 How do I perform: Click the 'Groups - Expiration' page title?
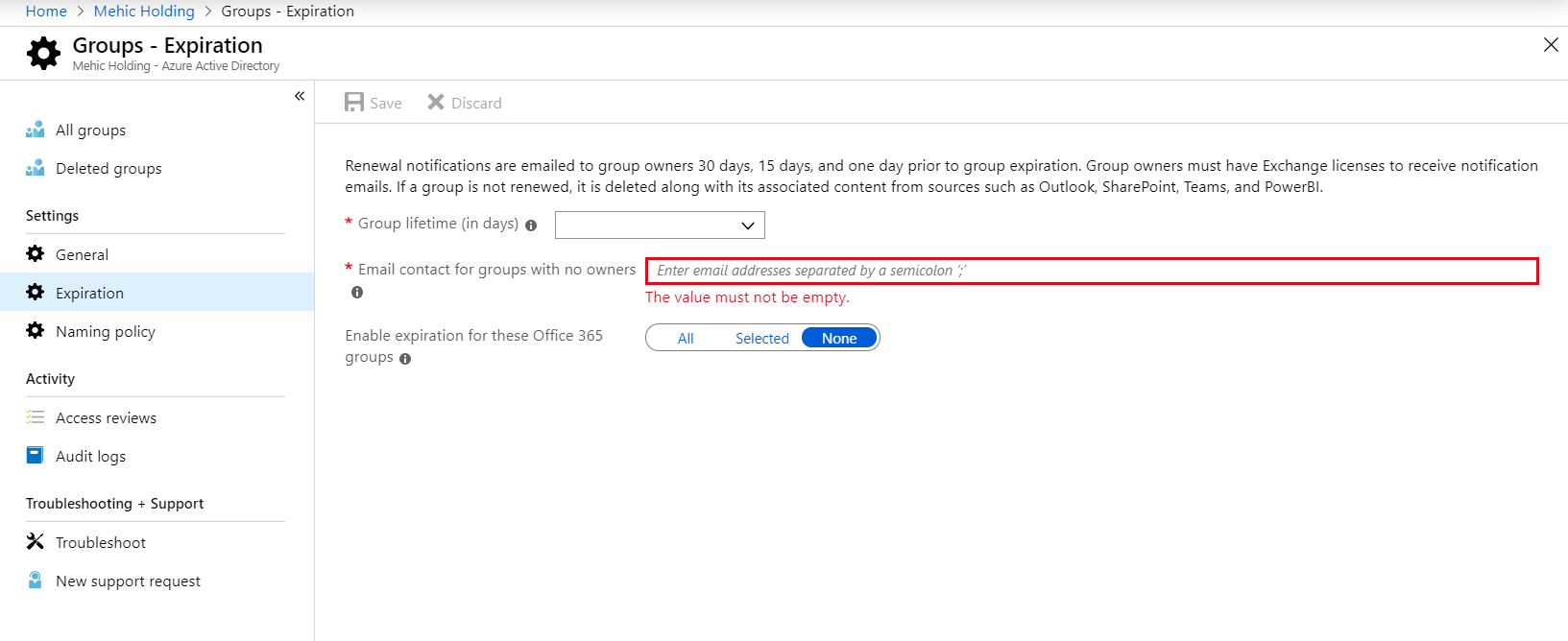[168, 45]
